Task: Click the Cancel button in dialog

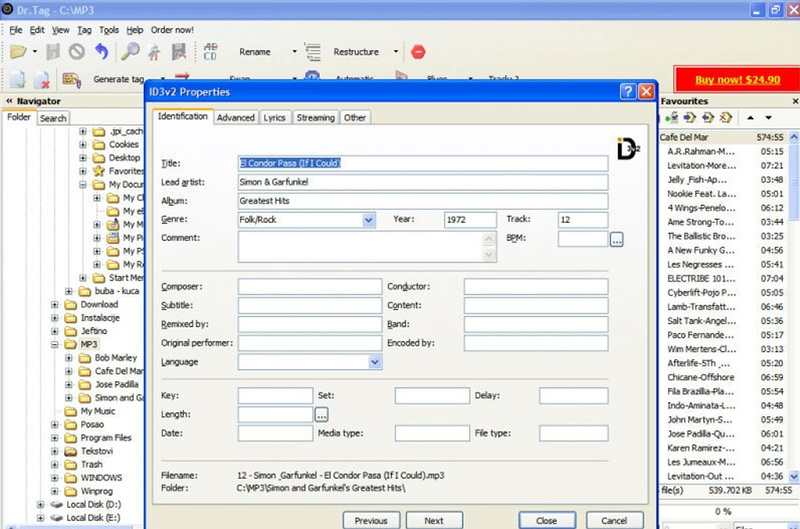Action: tap(614, 520)
